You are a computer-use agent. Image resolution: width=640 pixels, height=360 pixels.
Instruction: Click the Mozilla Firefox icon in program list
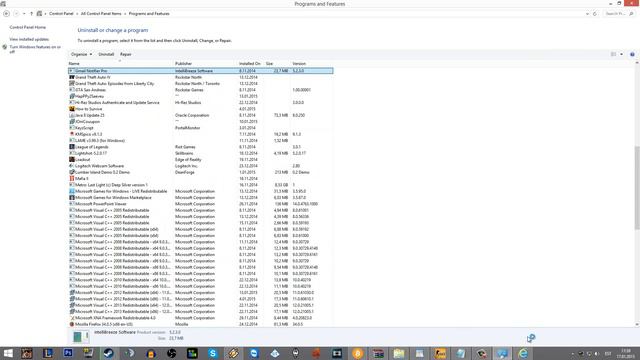click(72, 324)
